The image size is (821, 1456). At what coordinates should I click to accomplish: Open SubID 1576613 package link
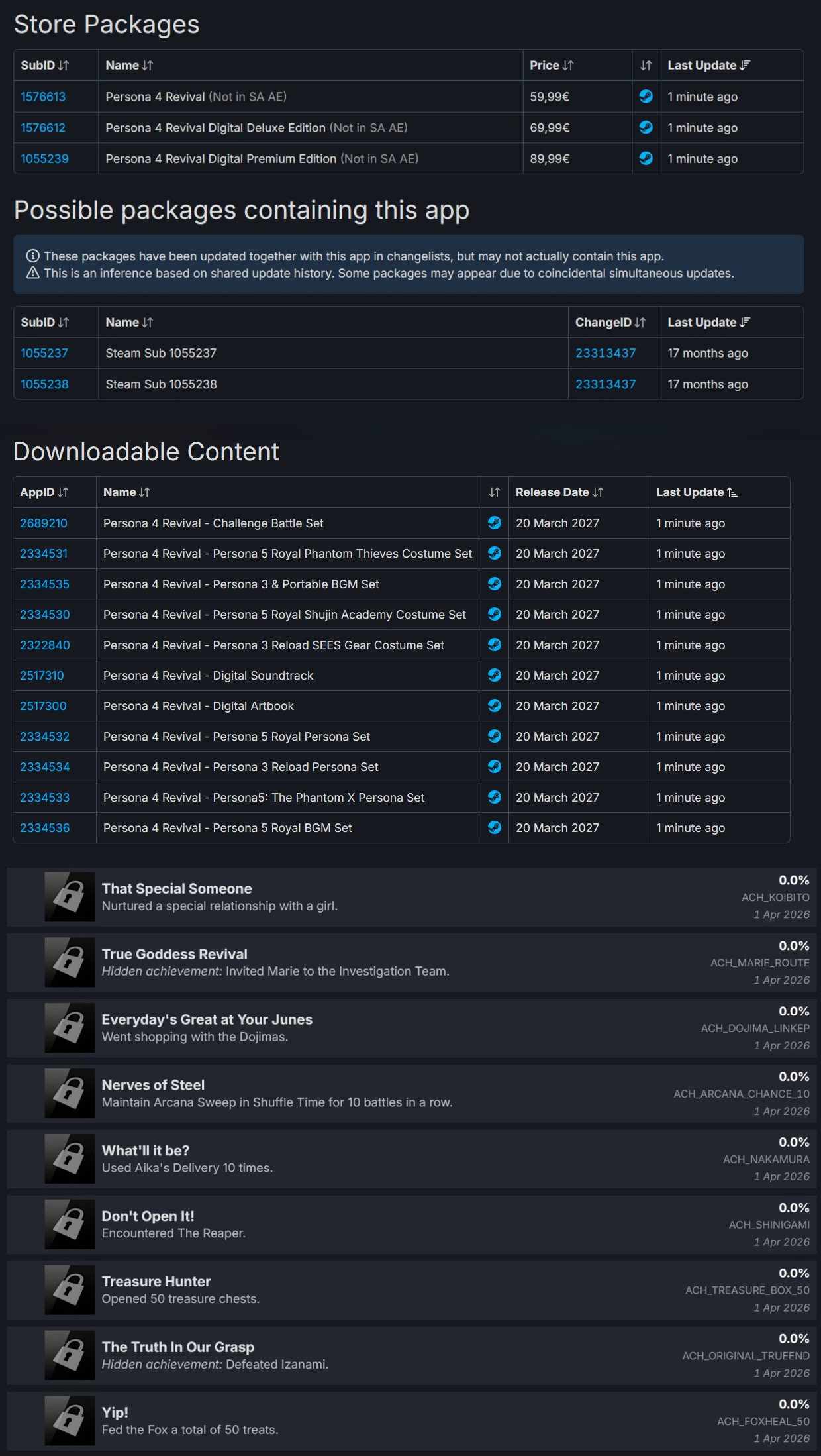(43, 97)
